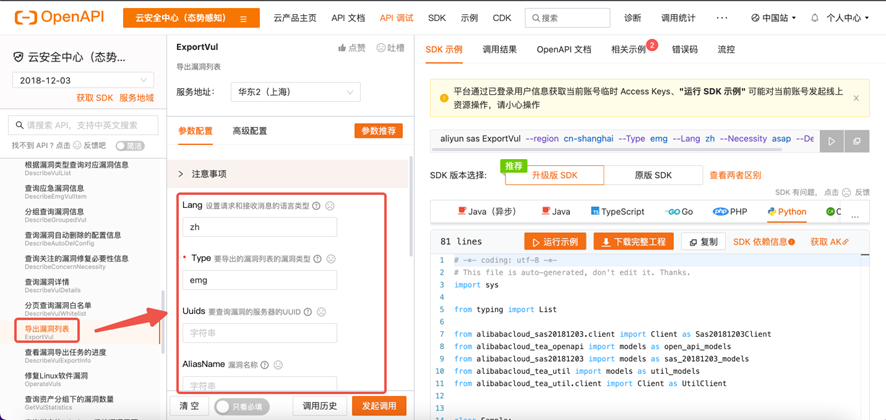Click the 吐槽 sad-face icon

pyautogui.click(x=380, y=48)
